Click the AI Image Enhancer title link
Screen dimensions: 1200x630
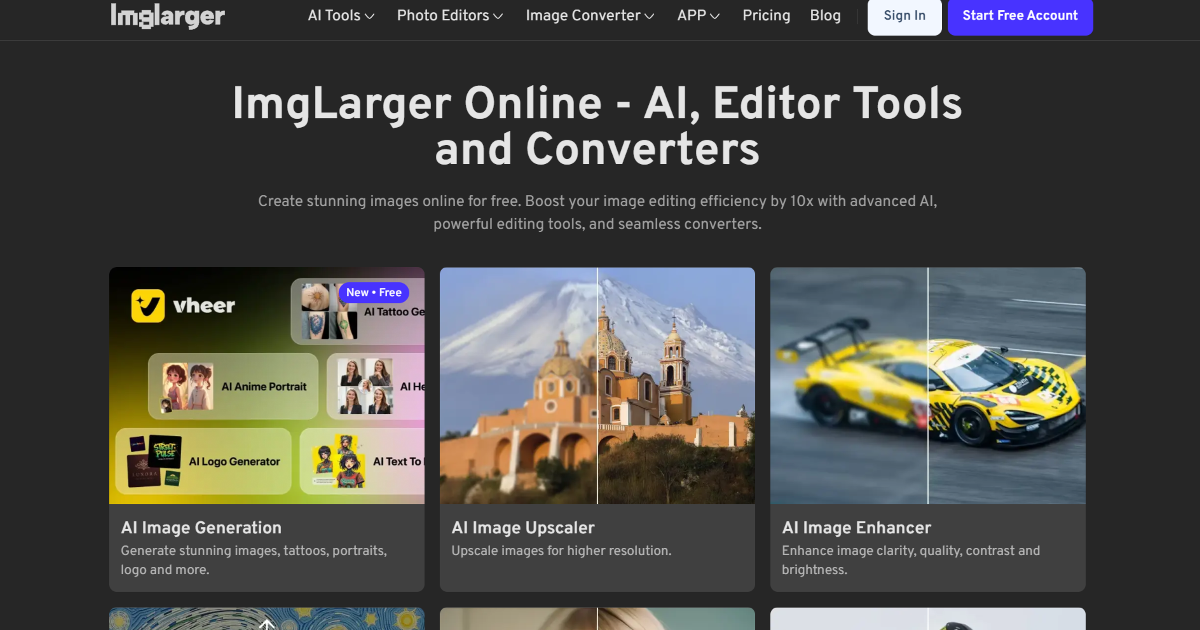pyautogui.click(x=856, y=528)
